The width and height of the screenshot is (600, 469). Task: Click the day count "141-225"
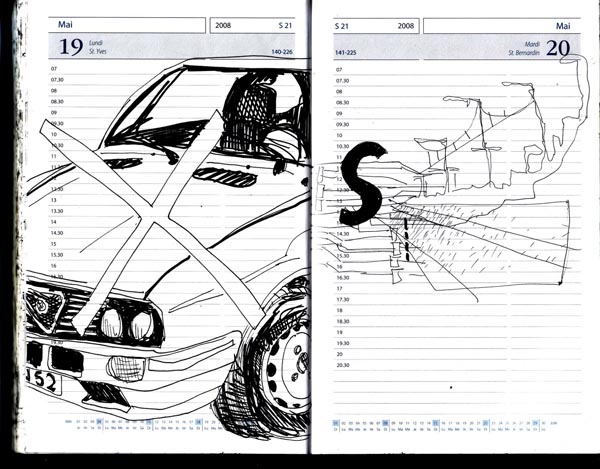click(x=346, y=52)
